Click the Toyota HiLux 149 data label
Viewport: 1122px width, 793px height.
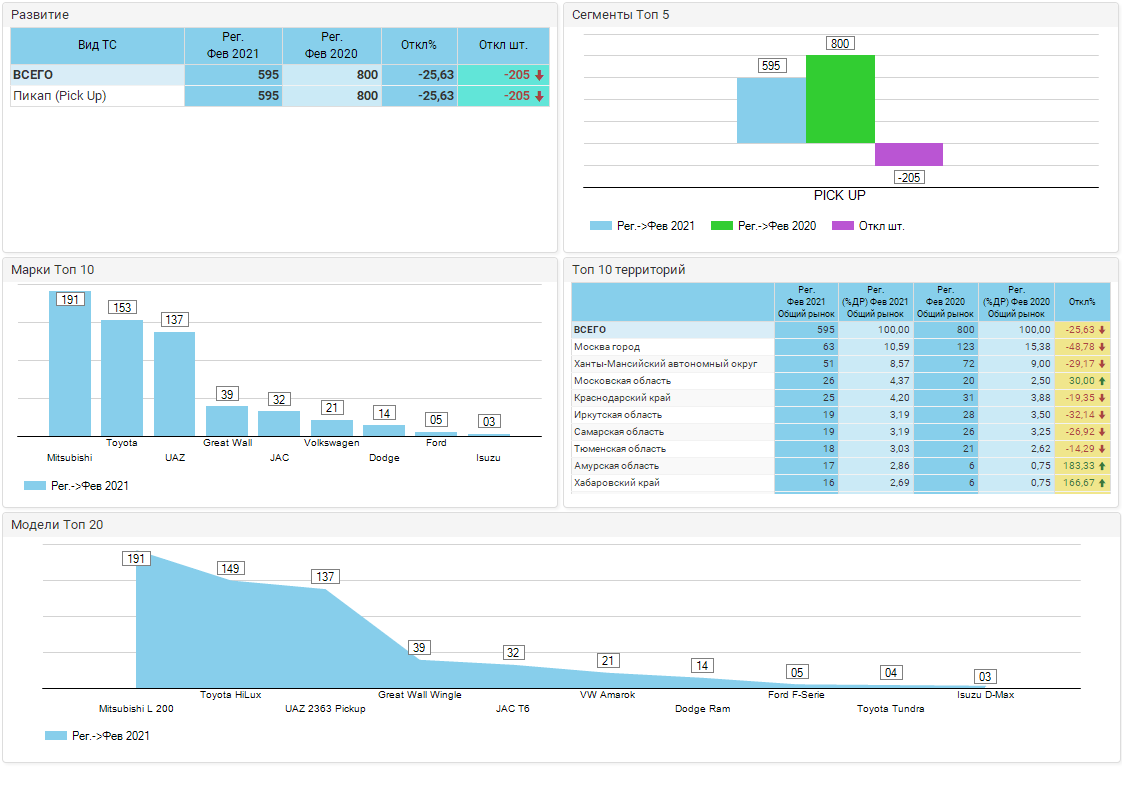click(231, 569)
